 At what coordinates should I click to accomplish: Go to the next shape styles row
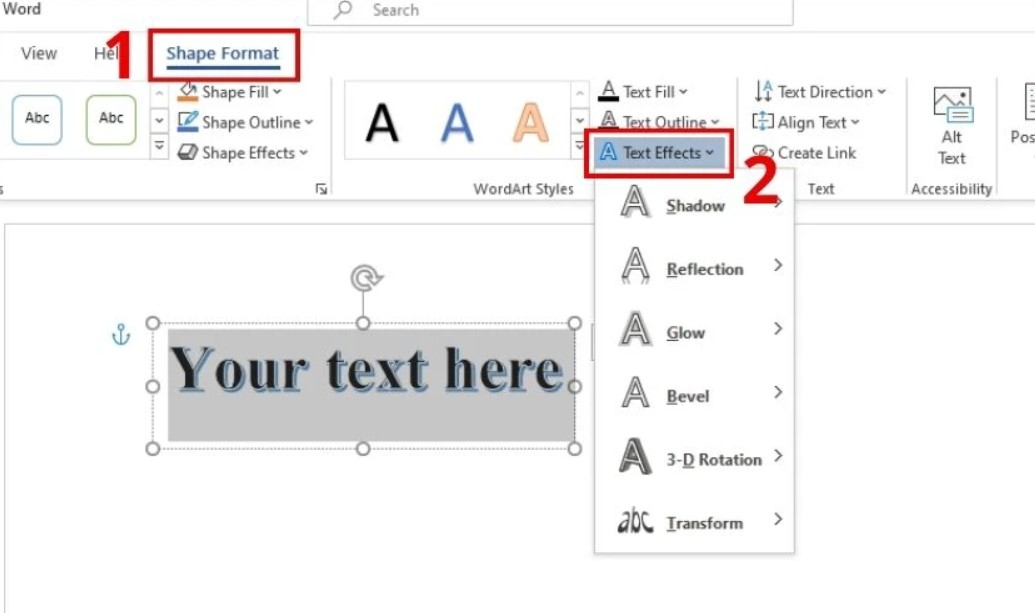coord(159,121)
